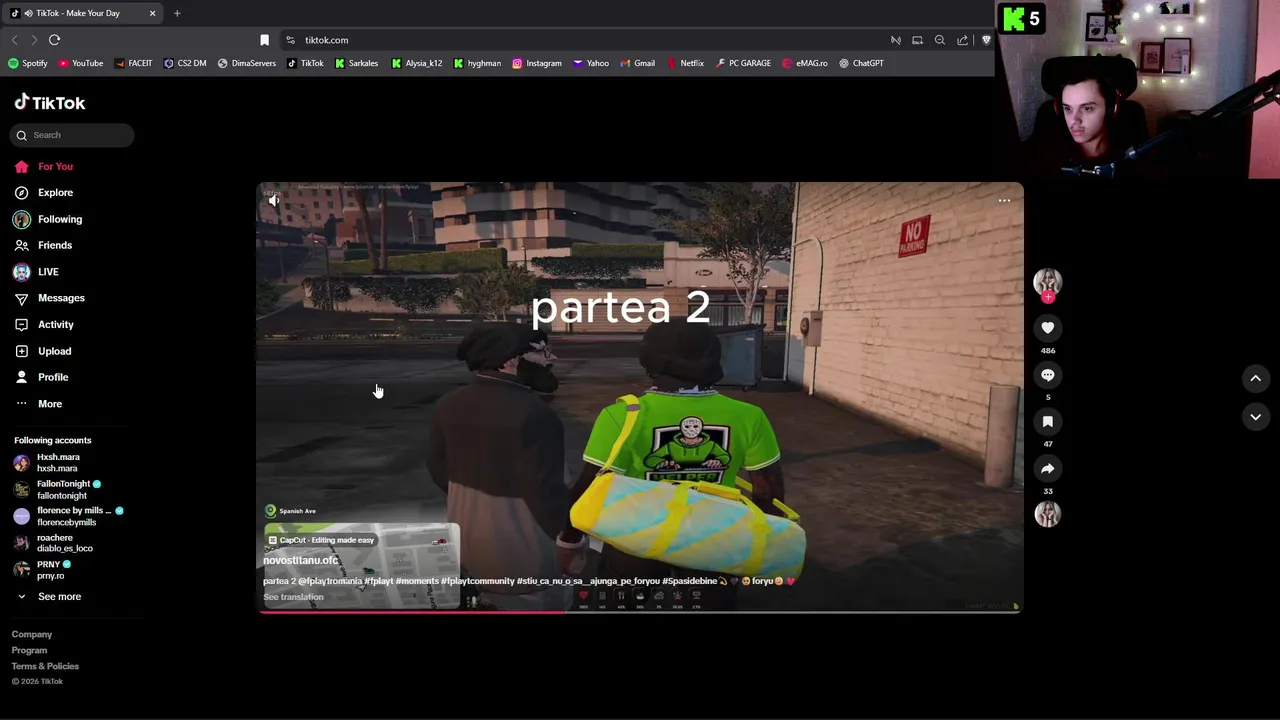Go to next video down arrow
The height and width of the screenshot is (720, 1280).
1255,416
